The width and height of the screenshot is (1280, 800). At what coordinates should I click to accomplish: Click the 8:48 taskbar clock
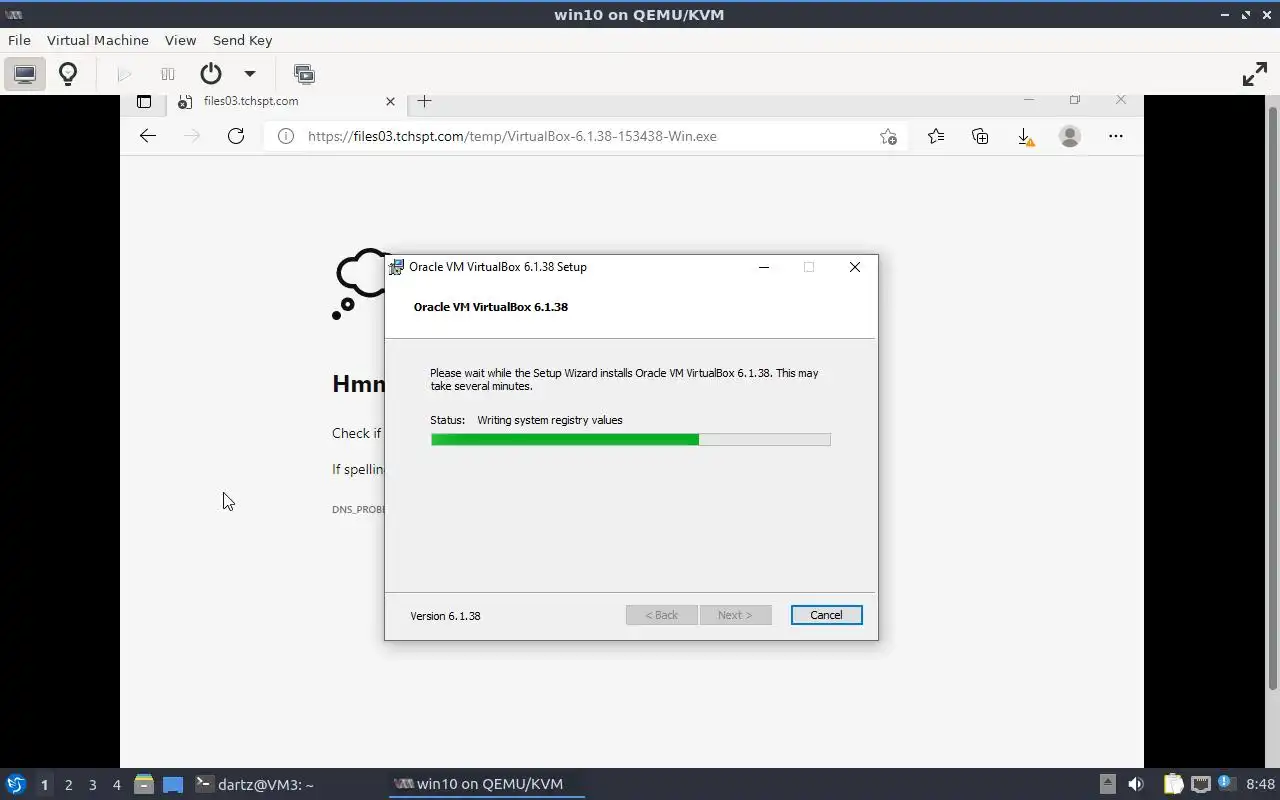[1261, 784]
